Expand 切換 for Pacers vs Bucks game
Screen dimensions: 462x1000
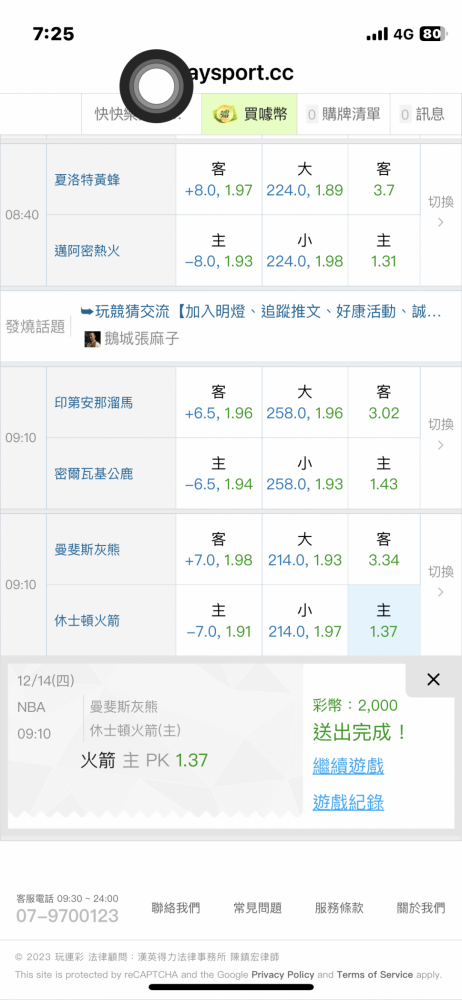click(x=441, y=438)
